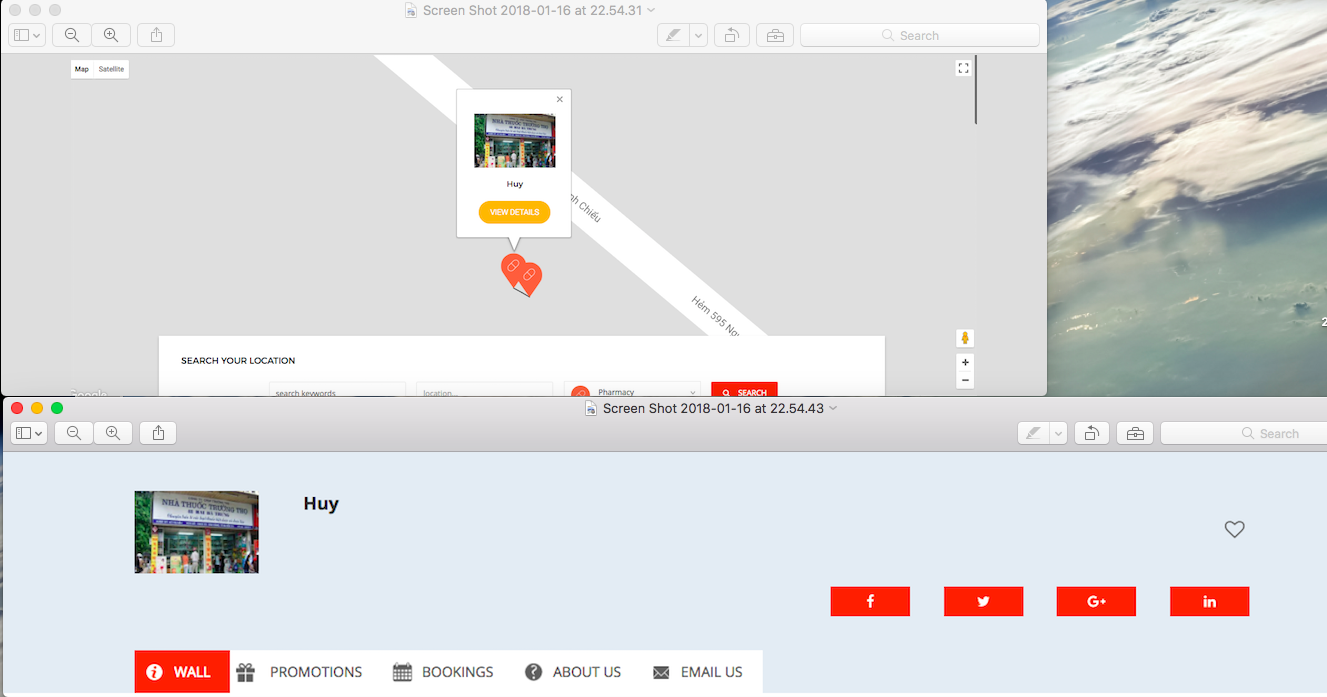This screenshot has width=1327, height=697.
Task: Drop the Street View pegman on the map
Action: coord(965,338)
